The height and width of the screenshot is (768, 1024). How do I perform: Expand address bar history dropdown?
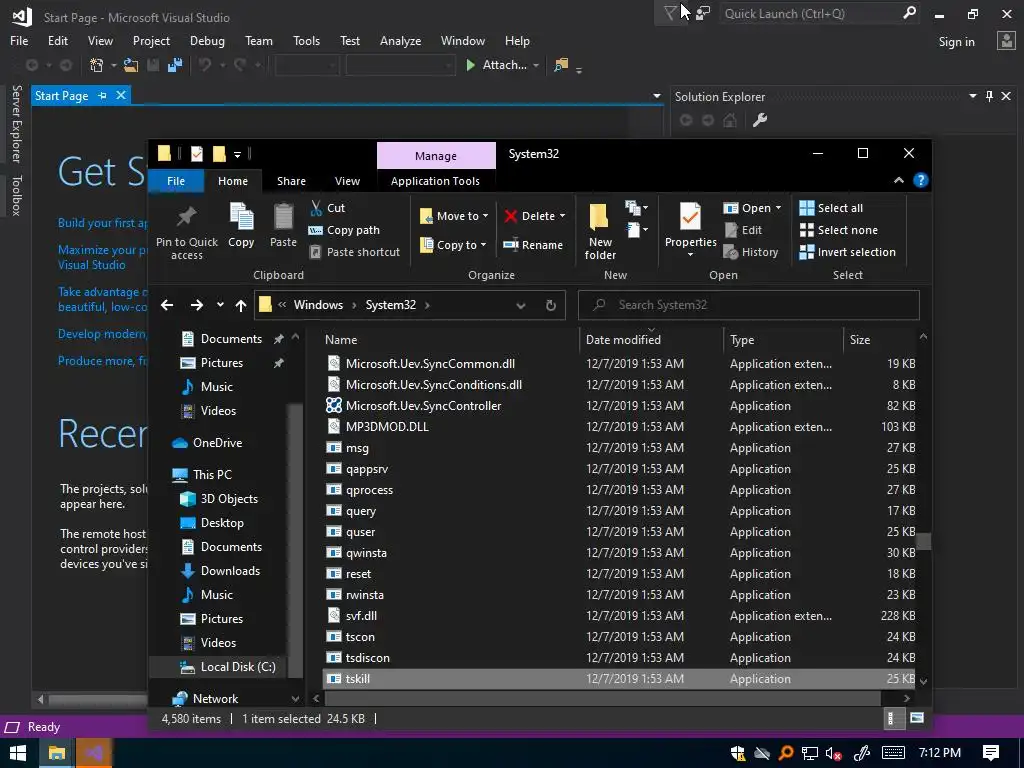click(x=520, y=305)
